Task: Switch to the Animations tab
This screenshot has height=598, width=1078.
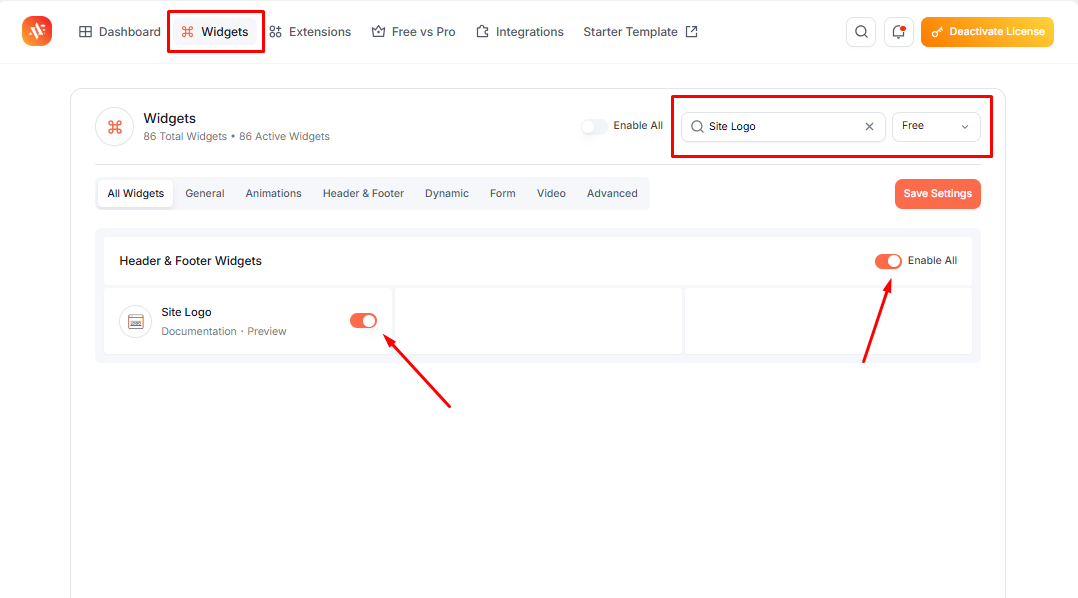Action: tap(274, 194)
